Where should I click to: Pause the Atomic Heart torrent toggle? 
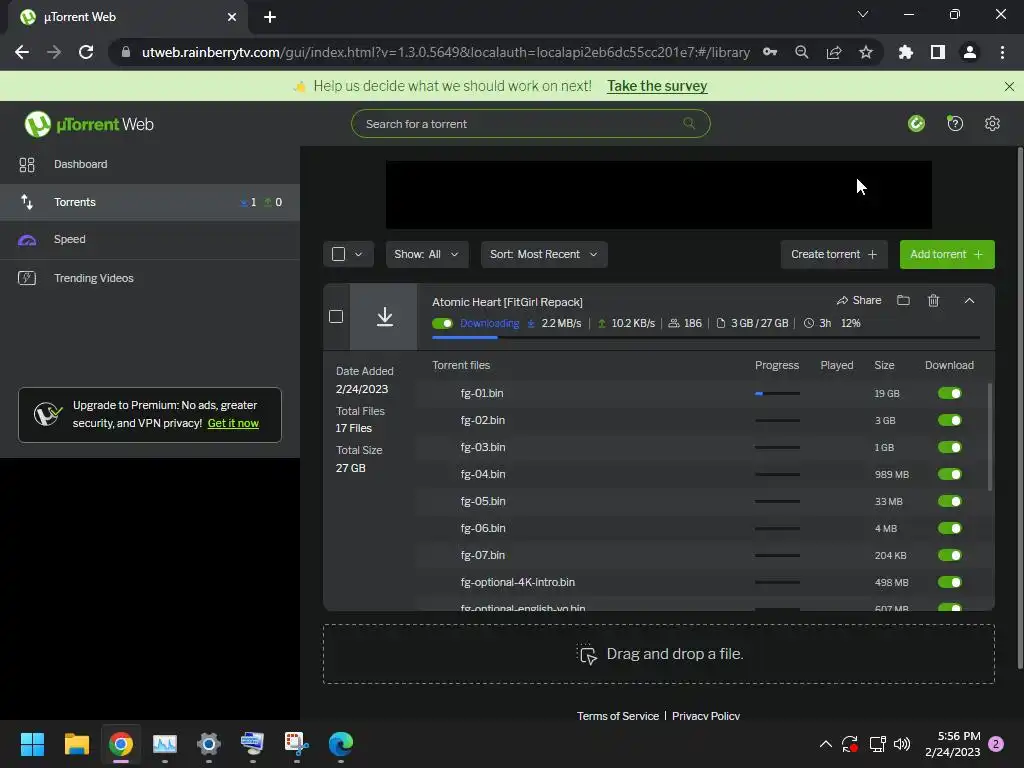point(442,323)
